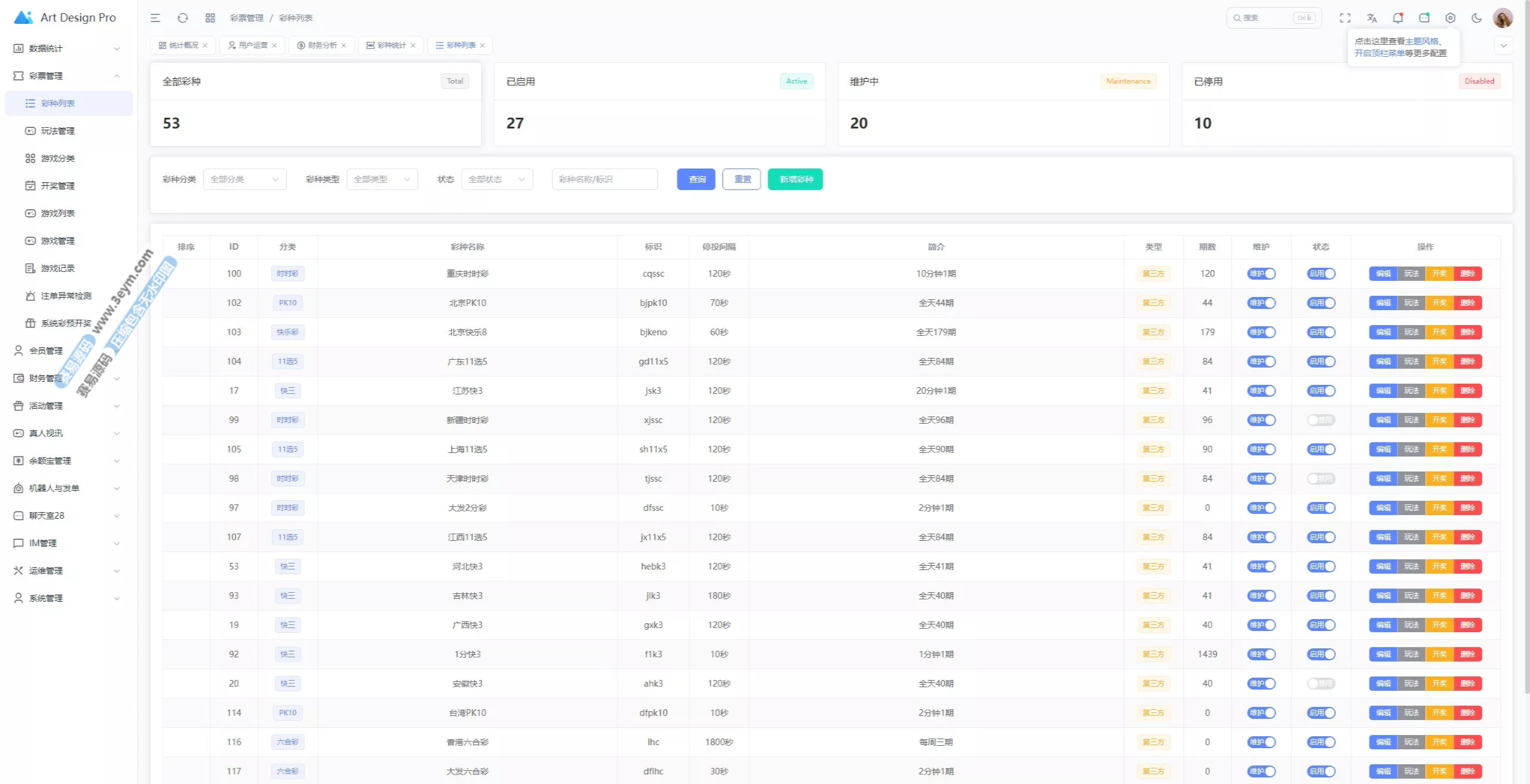
Task: Toggle maintenance switch for 重庆时时彩 row
Action: (x=1261, y=274)
